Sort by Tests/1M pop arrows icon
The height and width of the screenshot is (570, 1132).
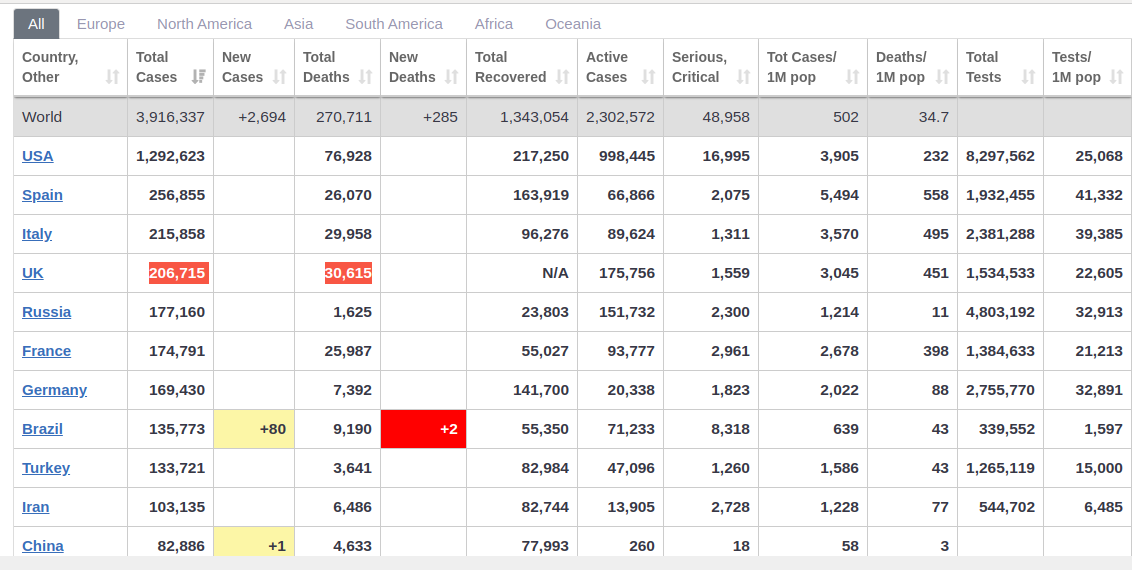1116,76
